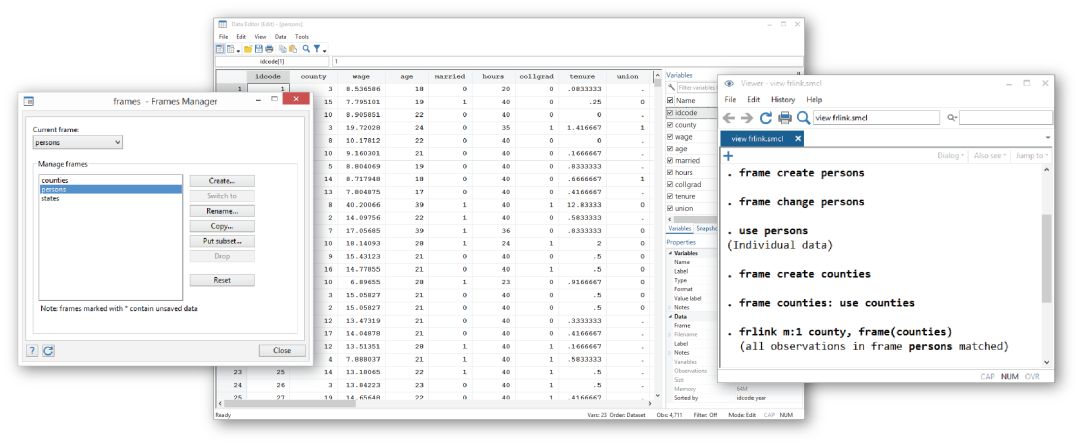Open the Current frame dropdown

click(78, 143)
